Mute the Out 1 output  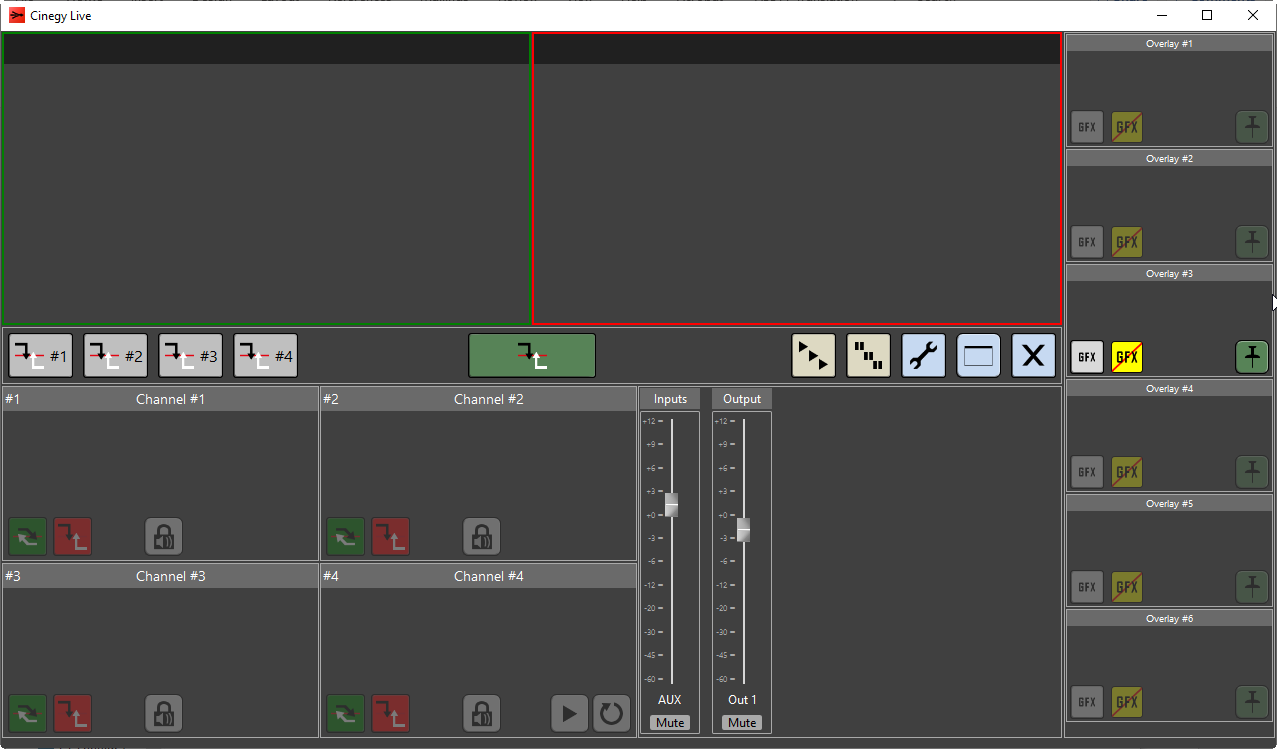point(742,723)
